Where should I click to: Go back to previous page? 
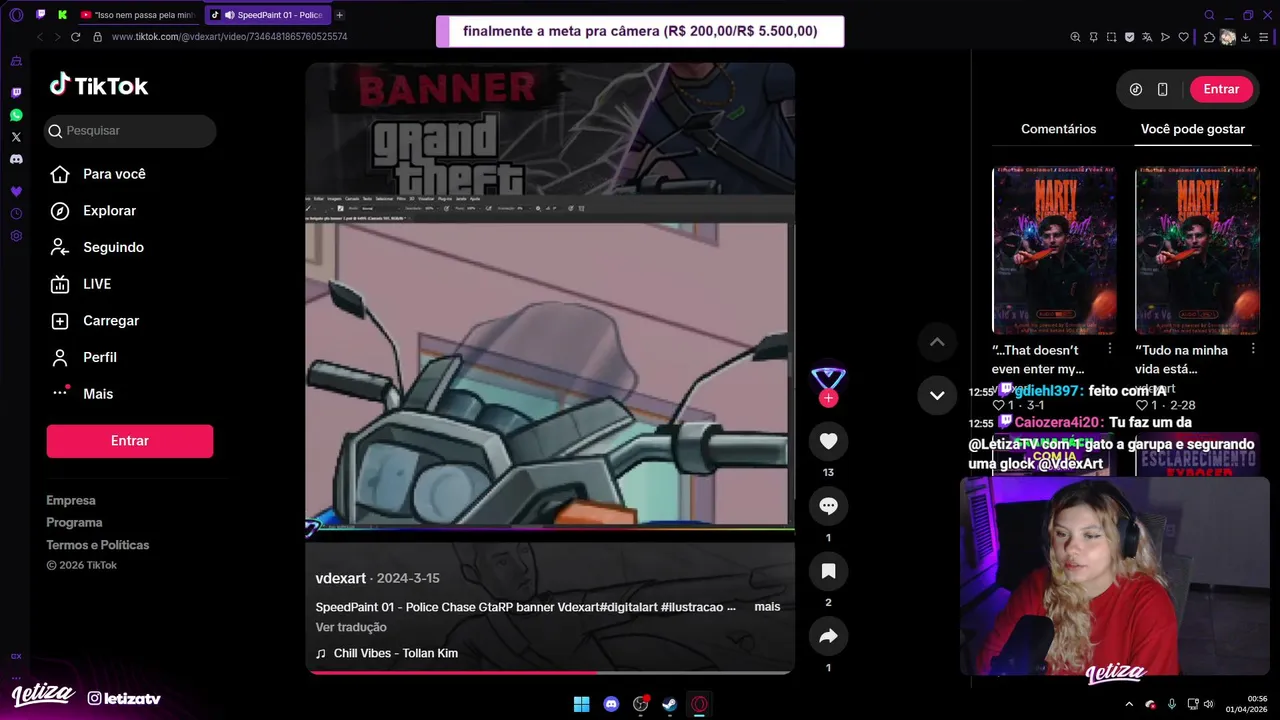40,37
